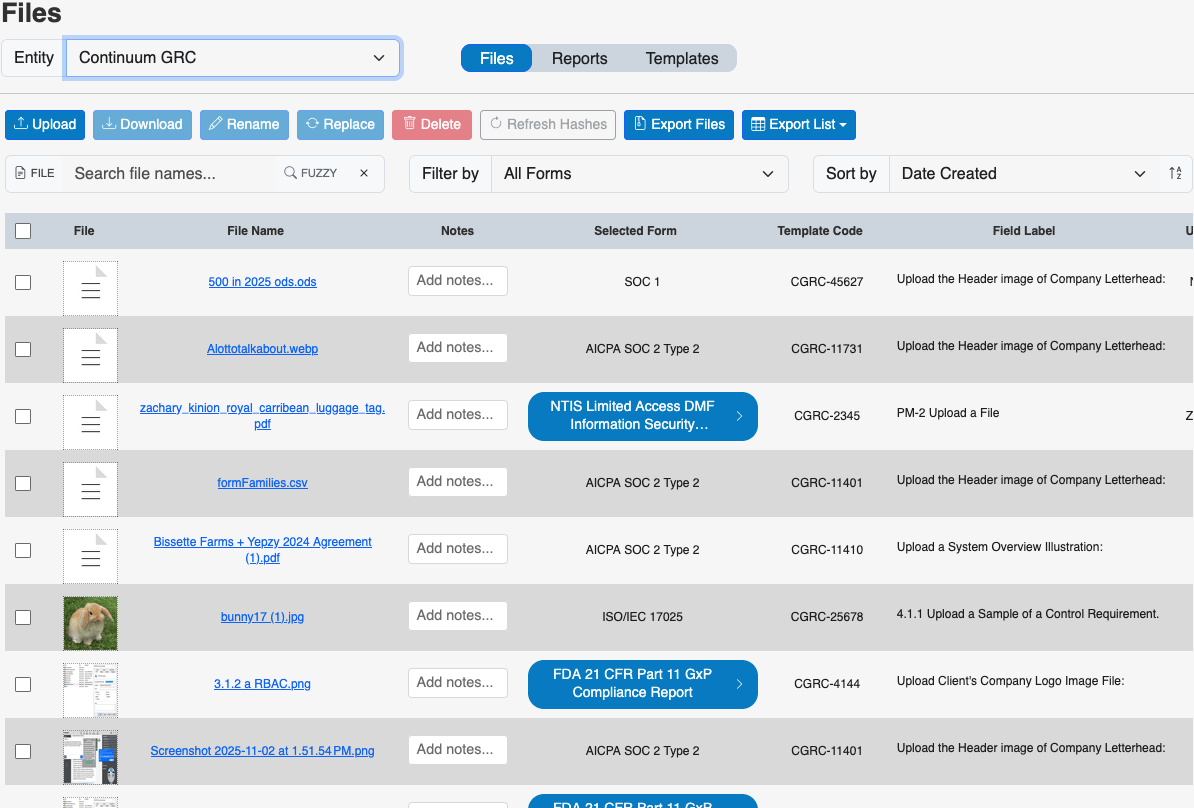This screenshot has height=808, width=1194.
Task: Click the Rename pencil button
Action: [x=244, y=124]
